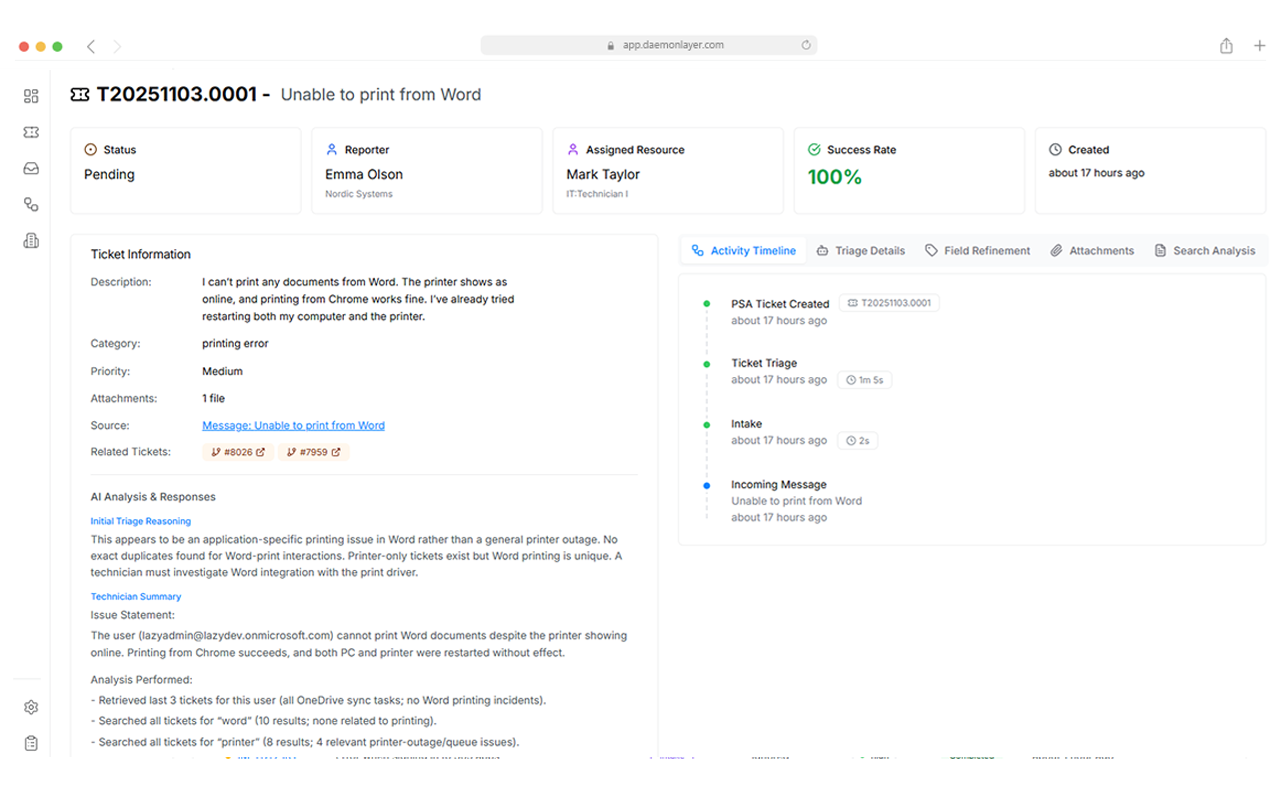Reload the page from address bar
The height and width of the screenshot is (800, 1280).
point(806,45)
